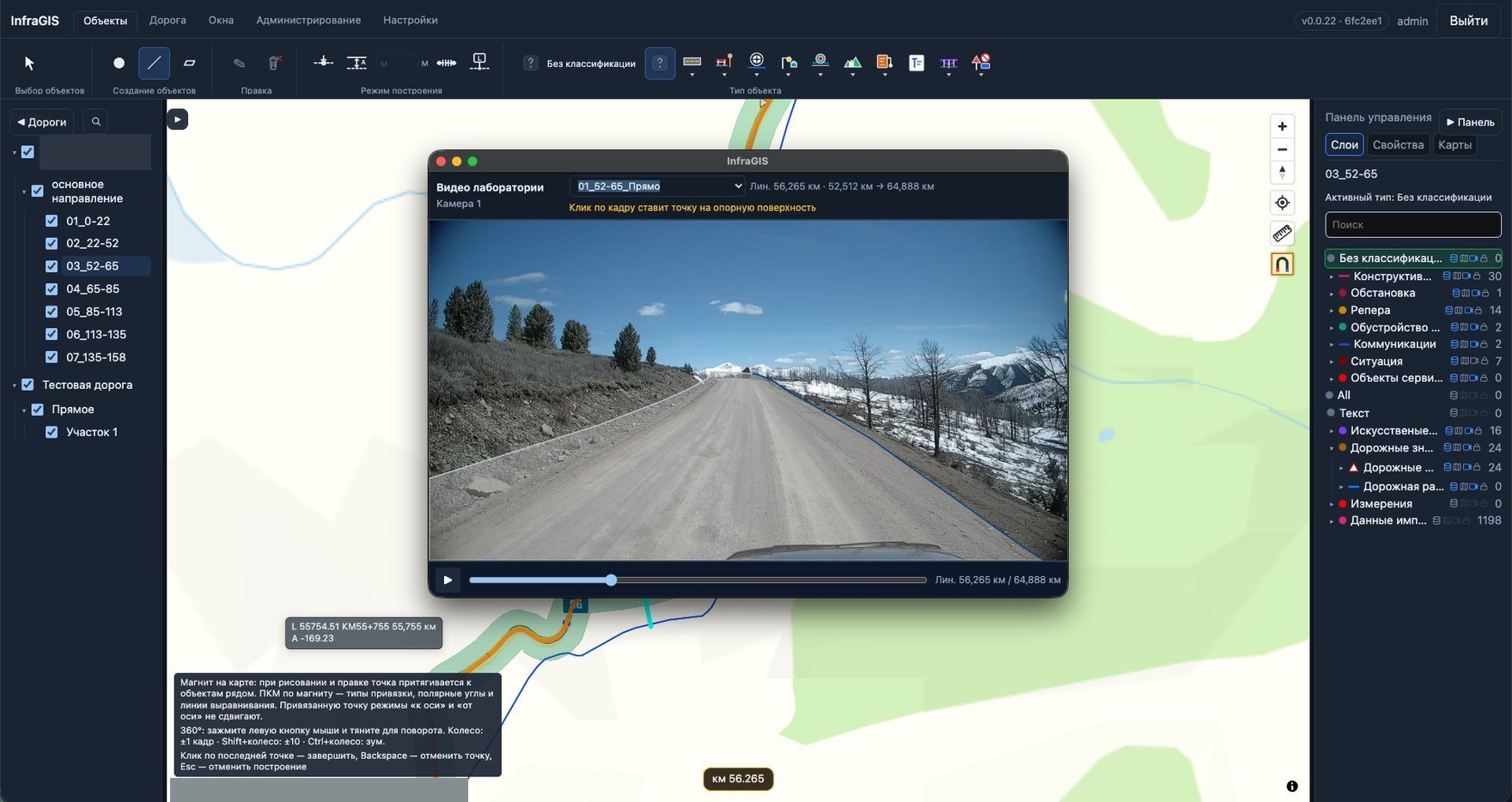The height and width of the screenshot is (802, 1512).
Task: Switch to the Карты tab
Action: [1454, 145]
